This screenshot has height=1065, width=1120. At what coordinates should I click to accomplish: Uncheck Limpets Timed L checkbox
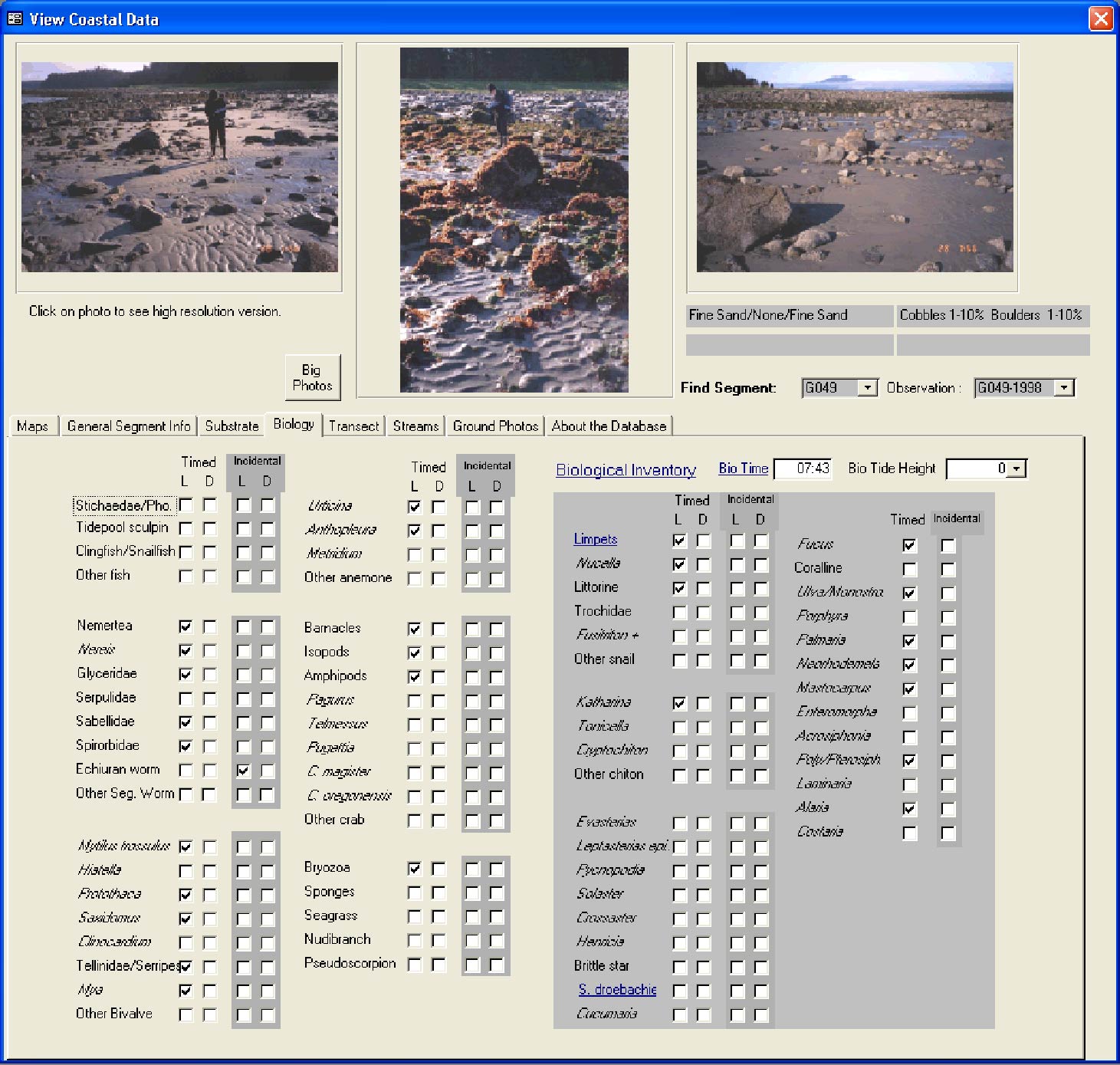click(x=679, y=541)
